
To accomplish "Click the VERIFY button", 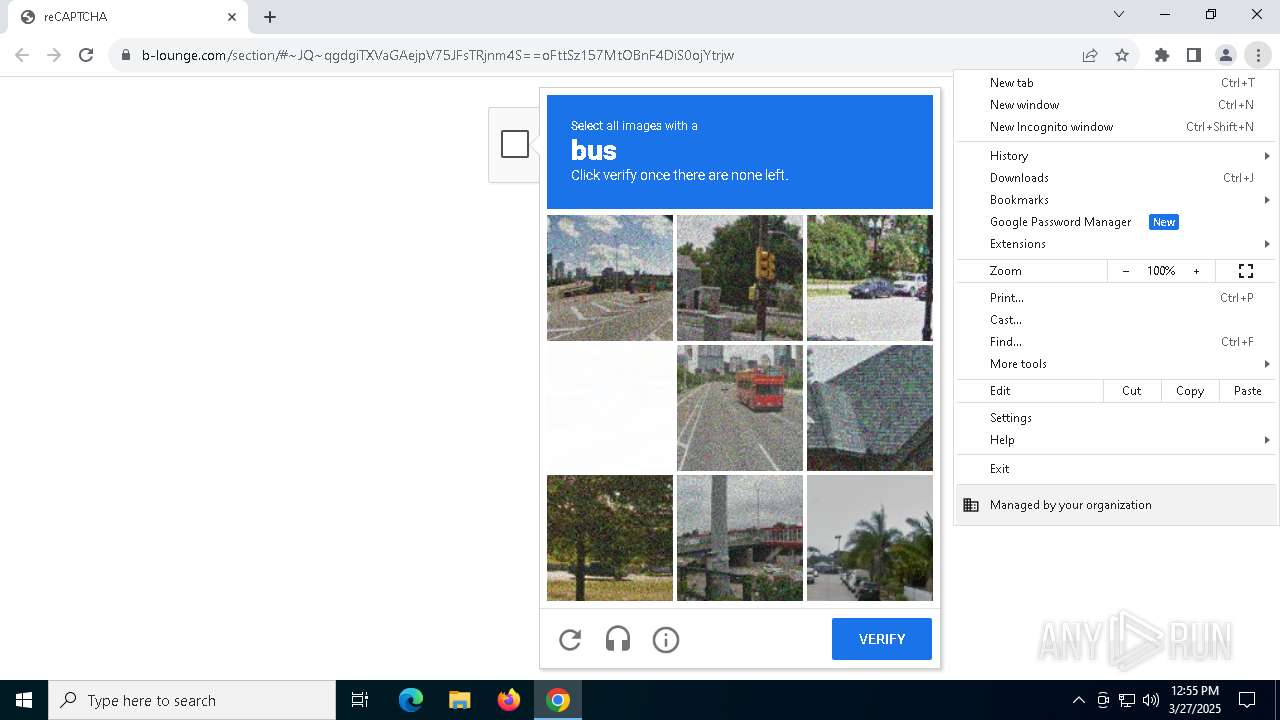I will point(882,639).
